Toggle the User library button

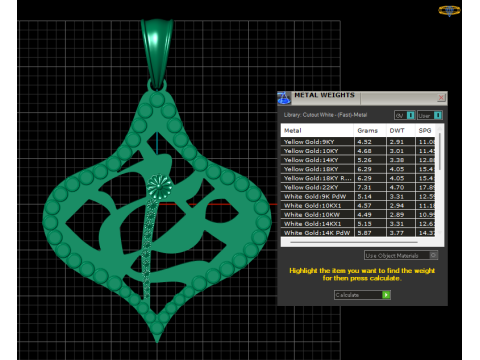click(x=430, y=115)
